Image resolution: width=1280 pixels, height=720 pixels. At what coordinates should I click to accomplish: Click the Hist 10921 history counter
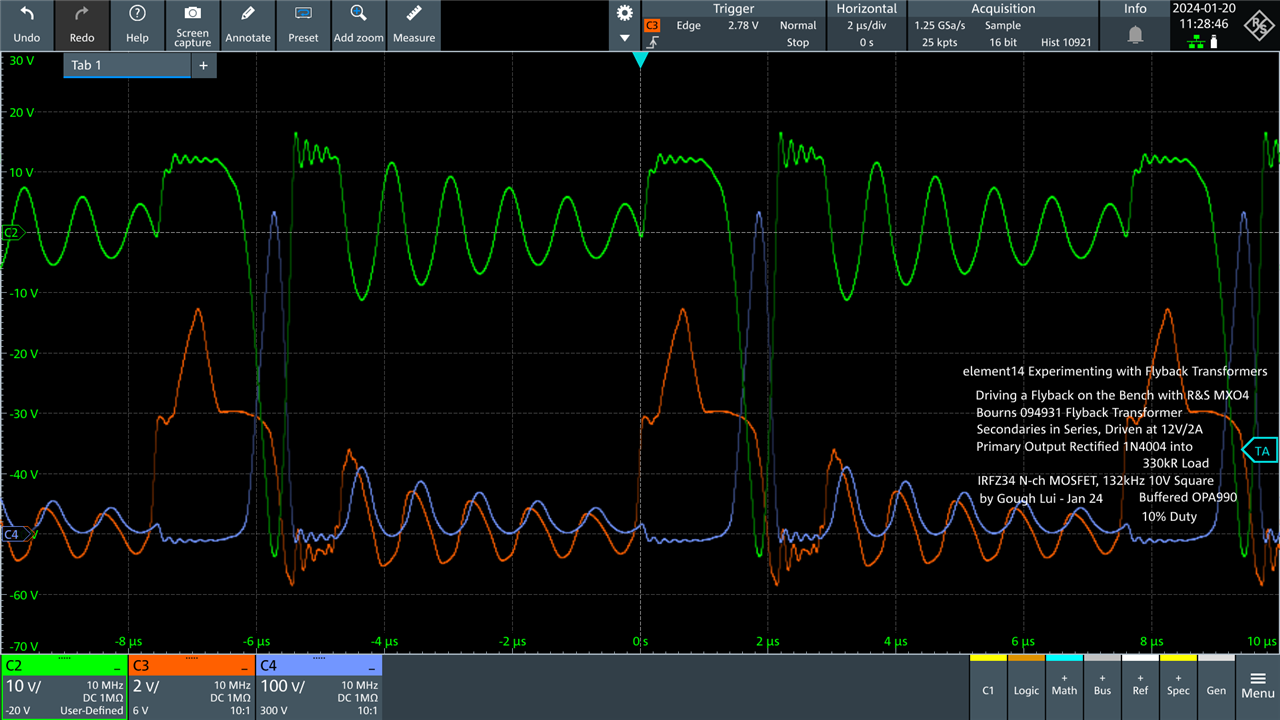(x=1066, y=43)
